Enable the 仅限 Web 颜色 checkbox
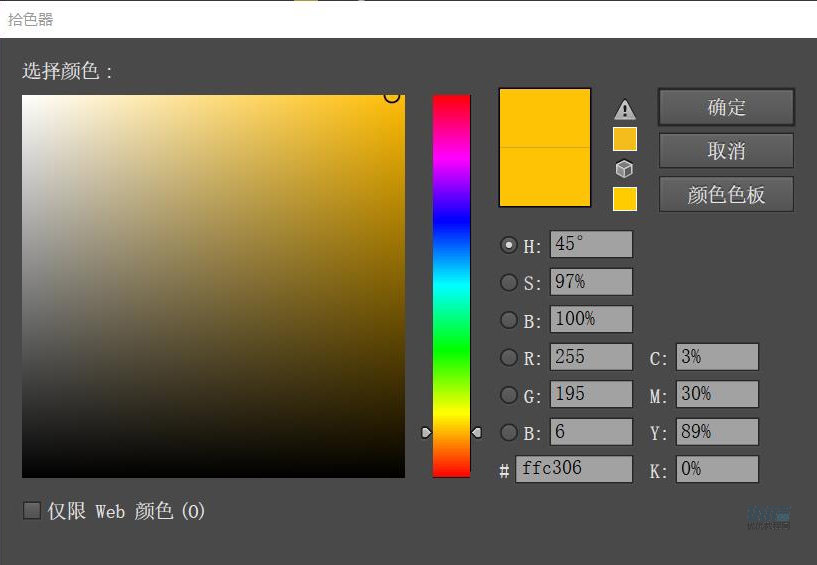This screenshot has height=565, width=817. pyautogui.click(x=32, y=510)
